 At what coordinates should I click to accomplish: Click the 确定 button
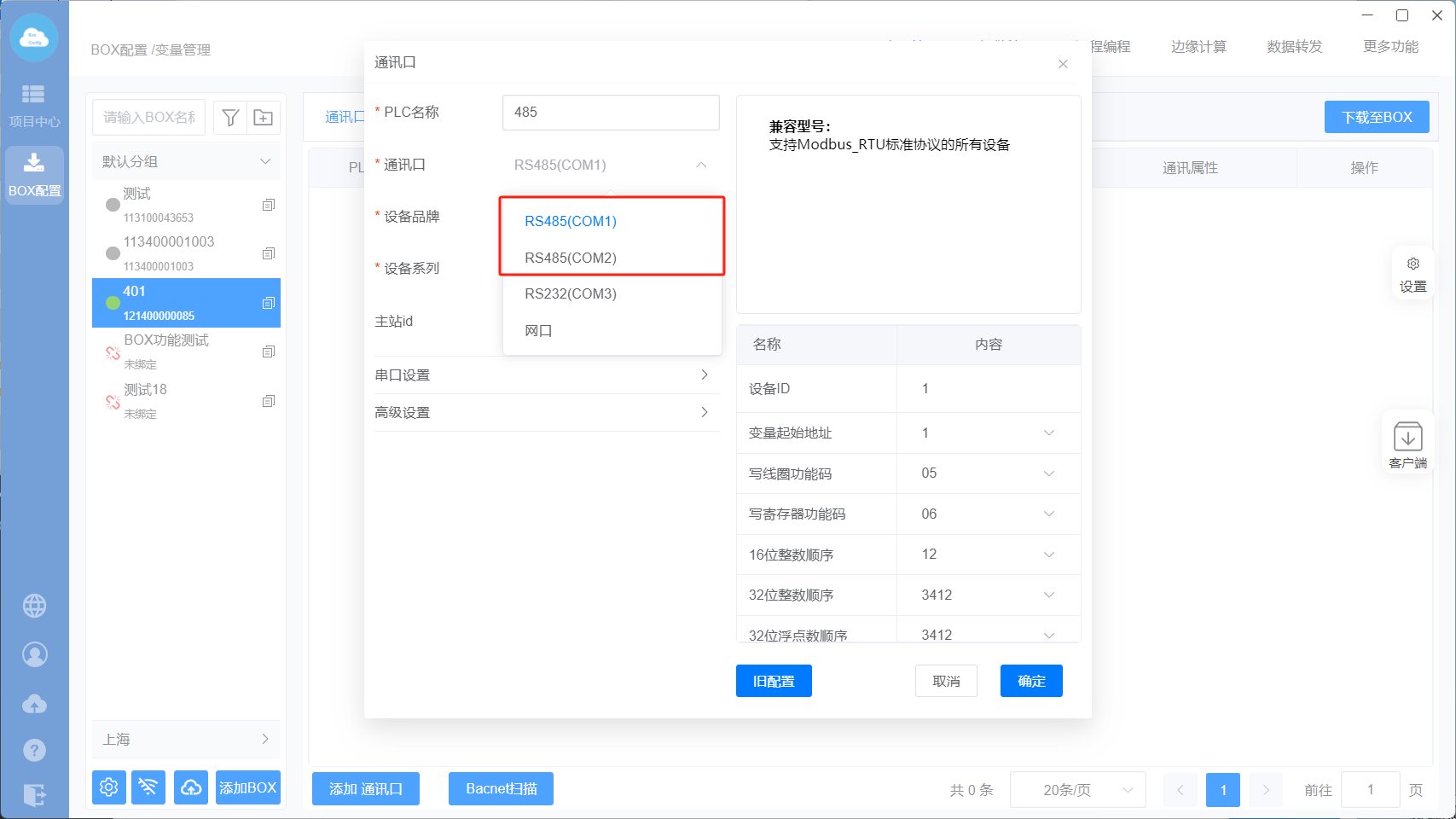tap(1031, 681)
